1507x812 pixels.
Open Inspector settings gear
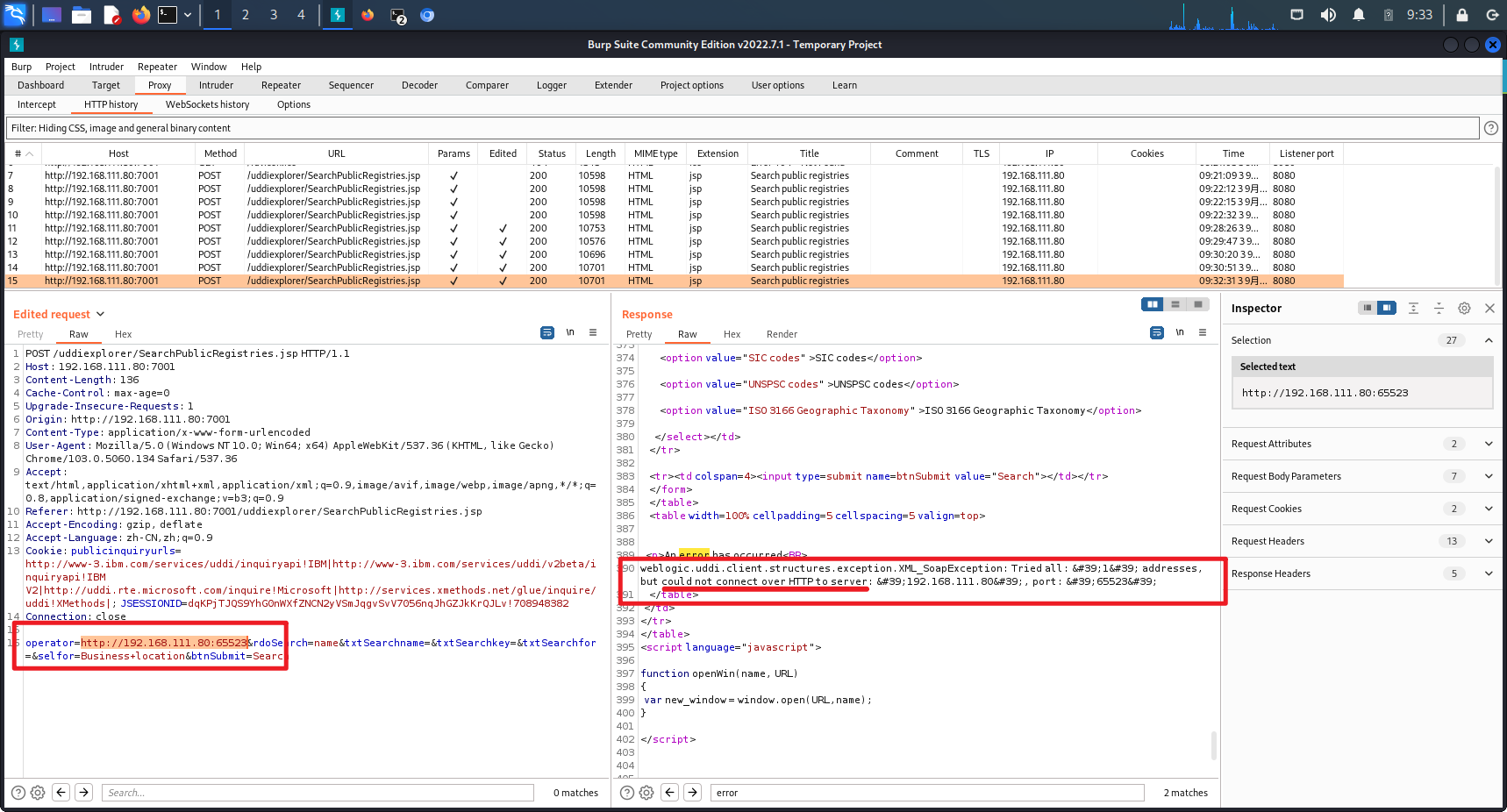(1464, 308)
